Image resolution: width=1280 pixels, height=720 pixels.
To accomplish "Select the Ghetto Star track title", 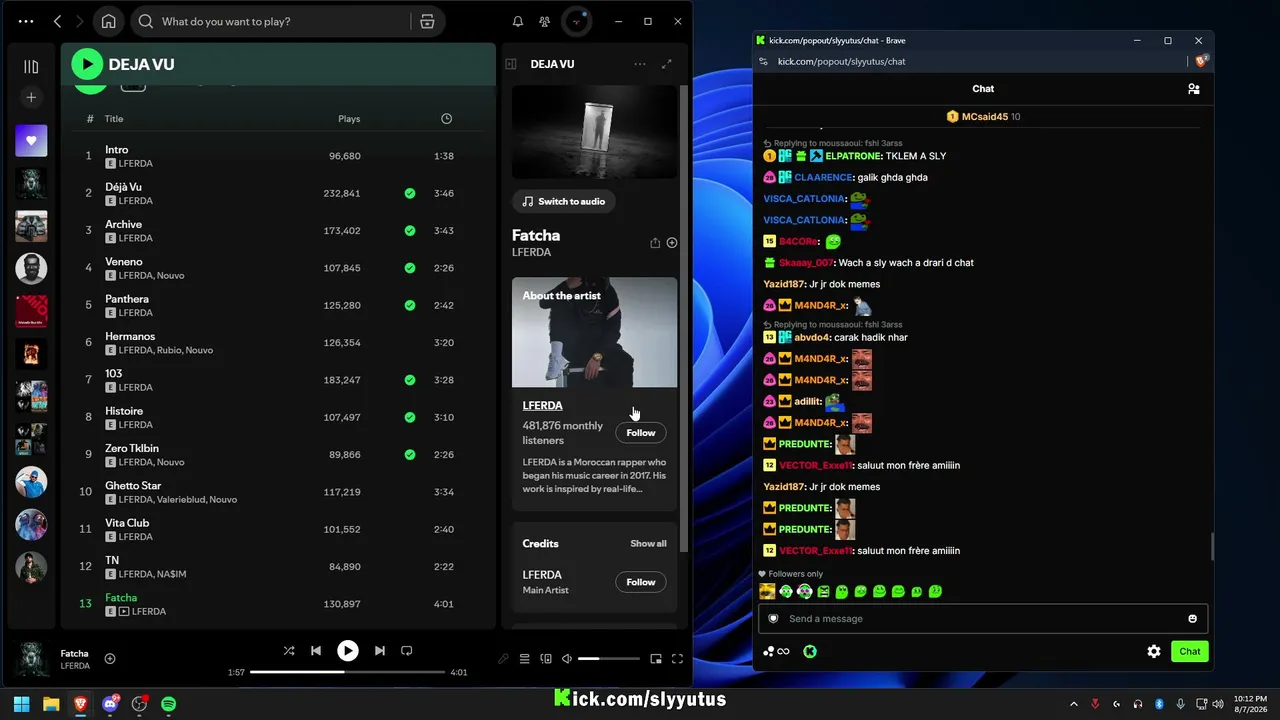I will click(x=133, y=486).
